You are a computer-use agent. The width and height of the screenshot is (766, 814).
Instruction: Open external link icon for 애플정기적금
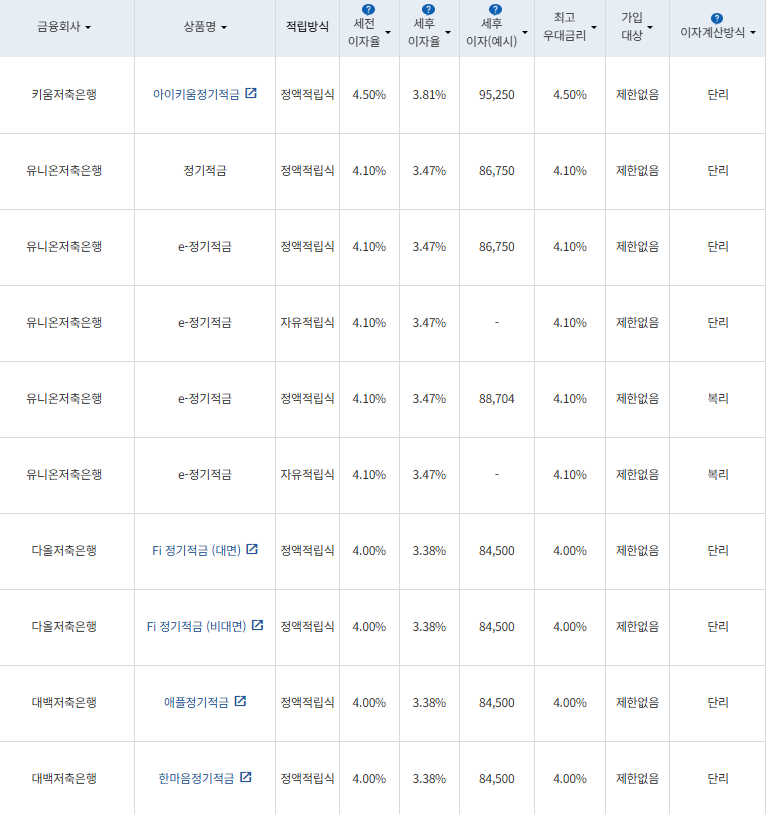pos(240,701)
